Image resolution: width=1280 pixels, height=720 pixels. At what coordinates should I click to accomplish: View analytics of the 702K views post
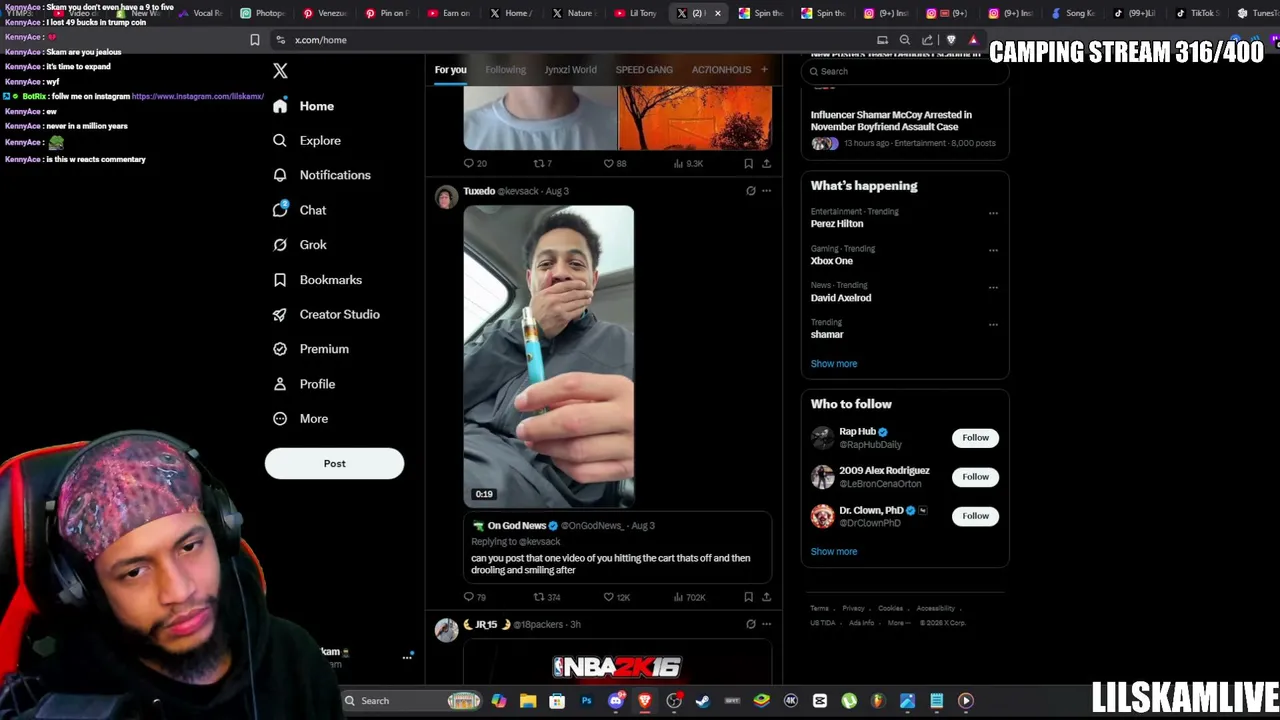click(689, 597)
